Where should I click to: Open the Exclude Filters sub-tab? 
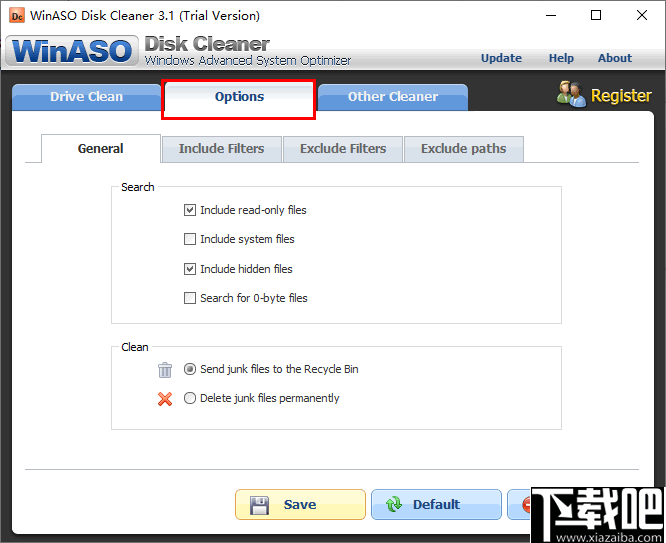coord(343,149)
